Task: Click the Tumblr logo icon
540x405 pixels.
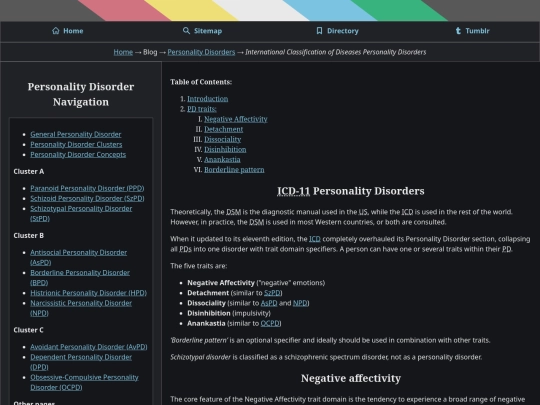Action: (x=458, y=31)
